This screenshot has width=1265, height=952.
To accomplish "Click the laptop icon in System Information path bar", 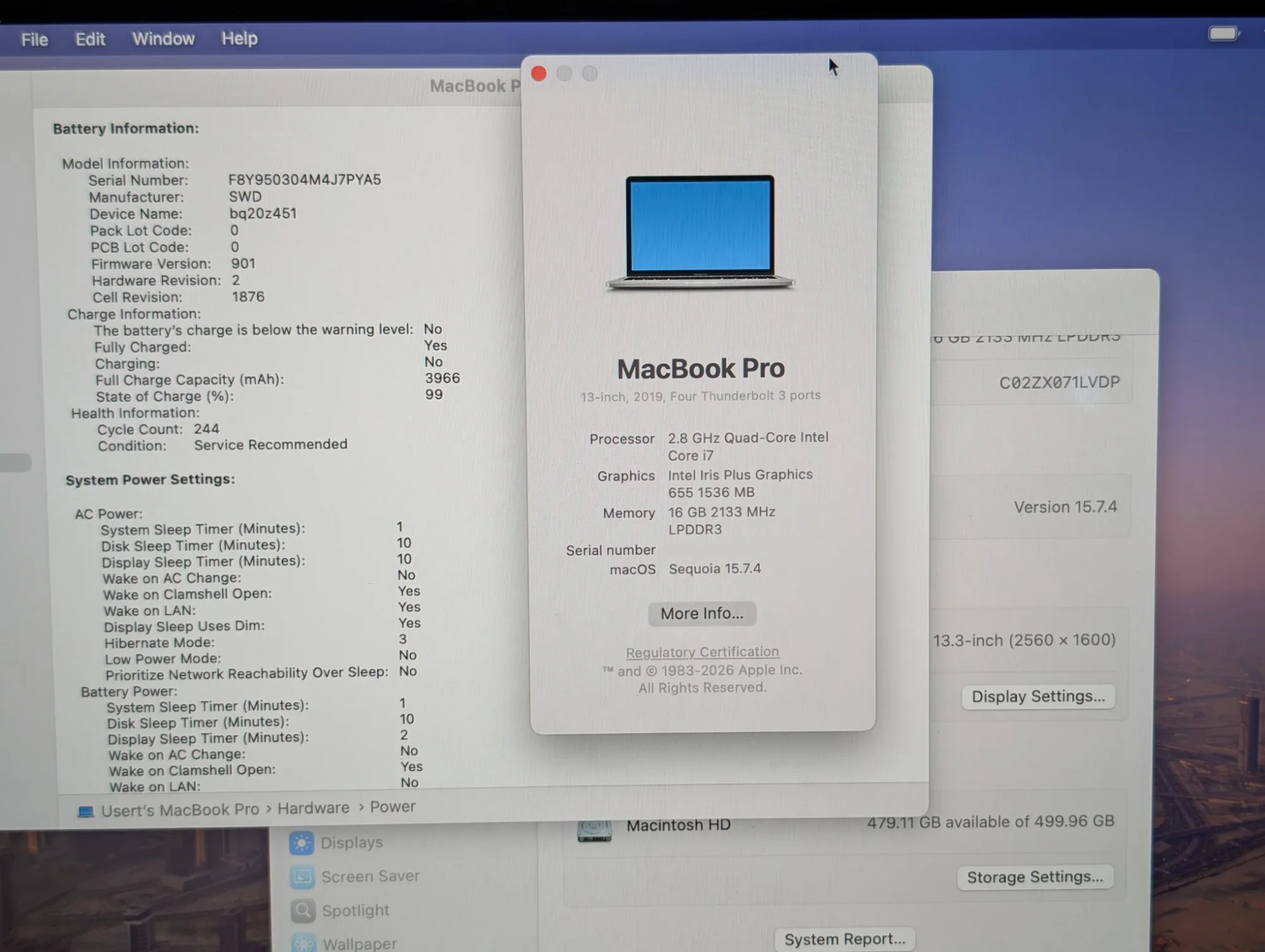I will 85,812.
